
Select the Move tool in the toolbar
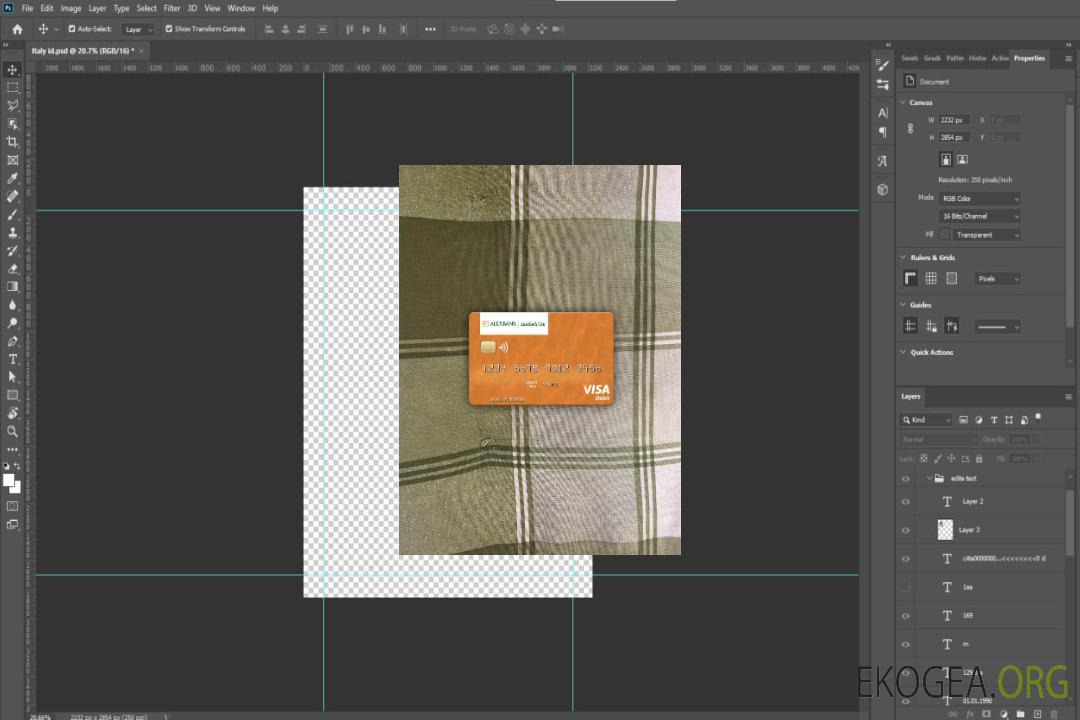(x=12, y=69)
